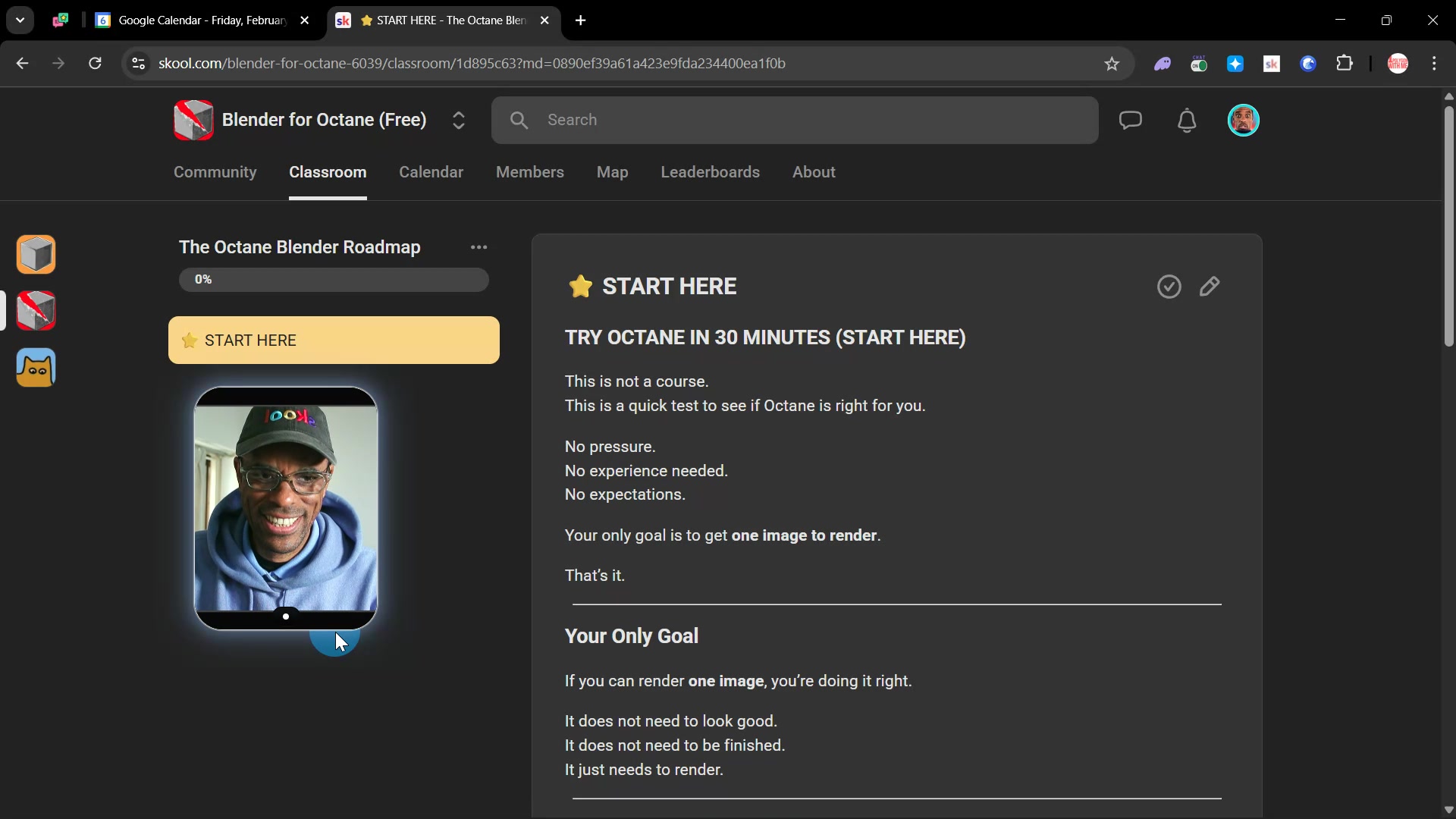The width and height of the screenshot is (1456, 819).
Task: Click the orange cube community icon
Action: [36, 254]
